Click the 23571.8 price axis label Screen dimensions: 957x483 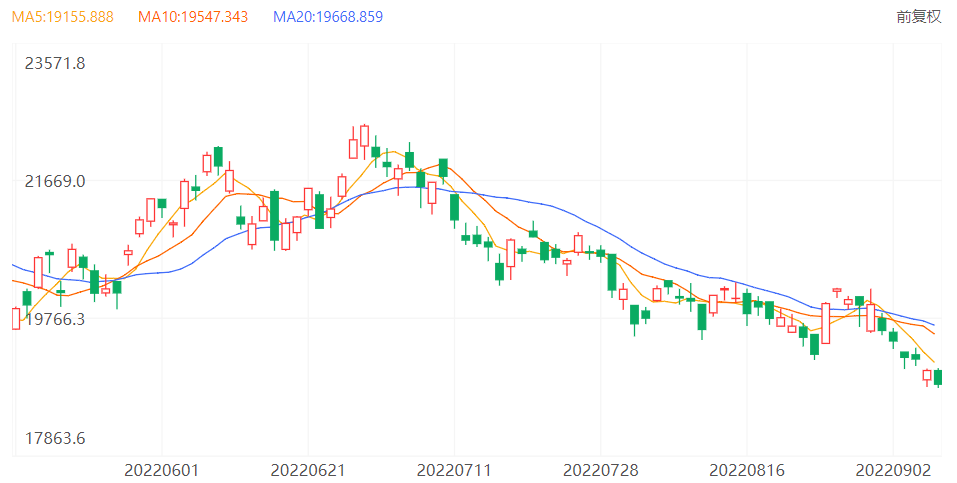(x=55, y=63)
